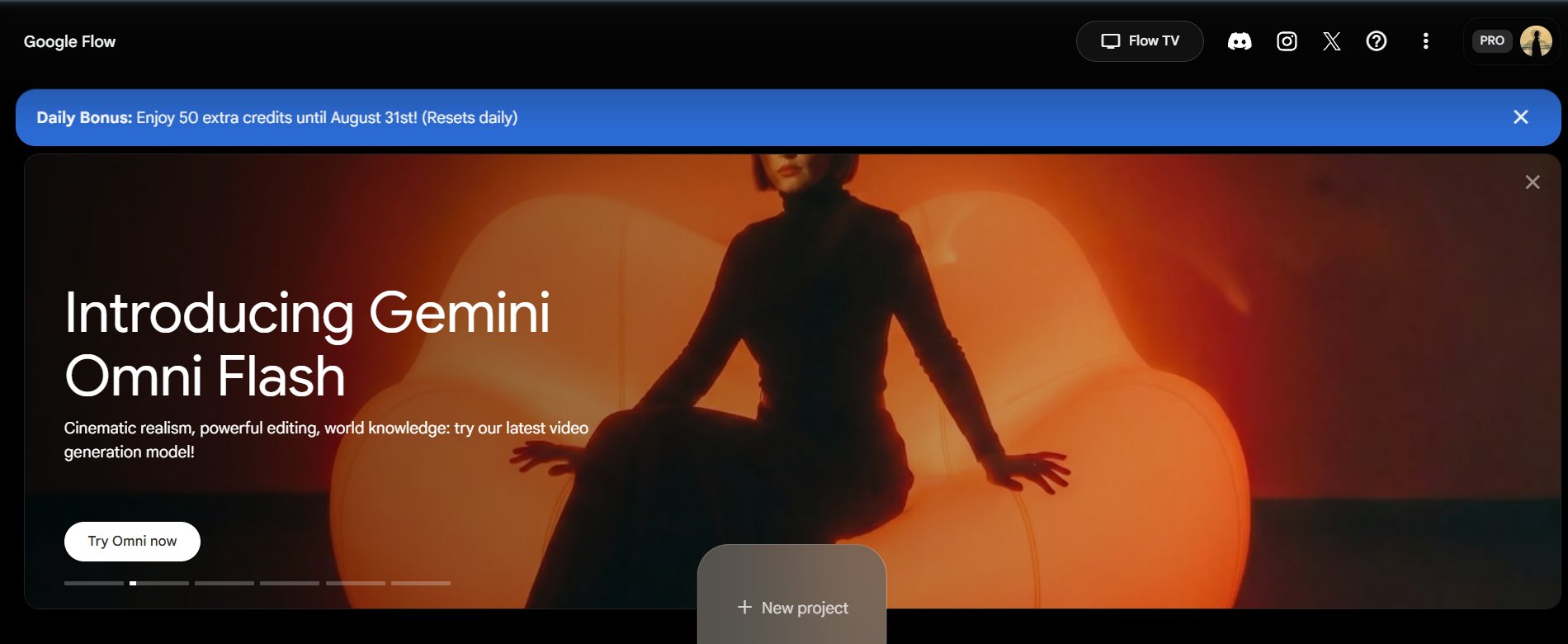The image size is (1568, 644).
Task: Click Try Omni now button
Action: pyautogui.click(x=132, y=542)
